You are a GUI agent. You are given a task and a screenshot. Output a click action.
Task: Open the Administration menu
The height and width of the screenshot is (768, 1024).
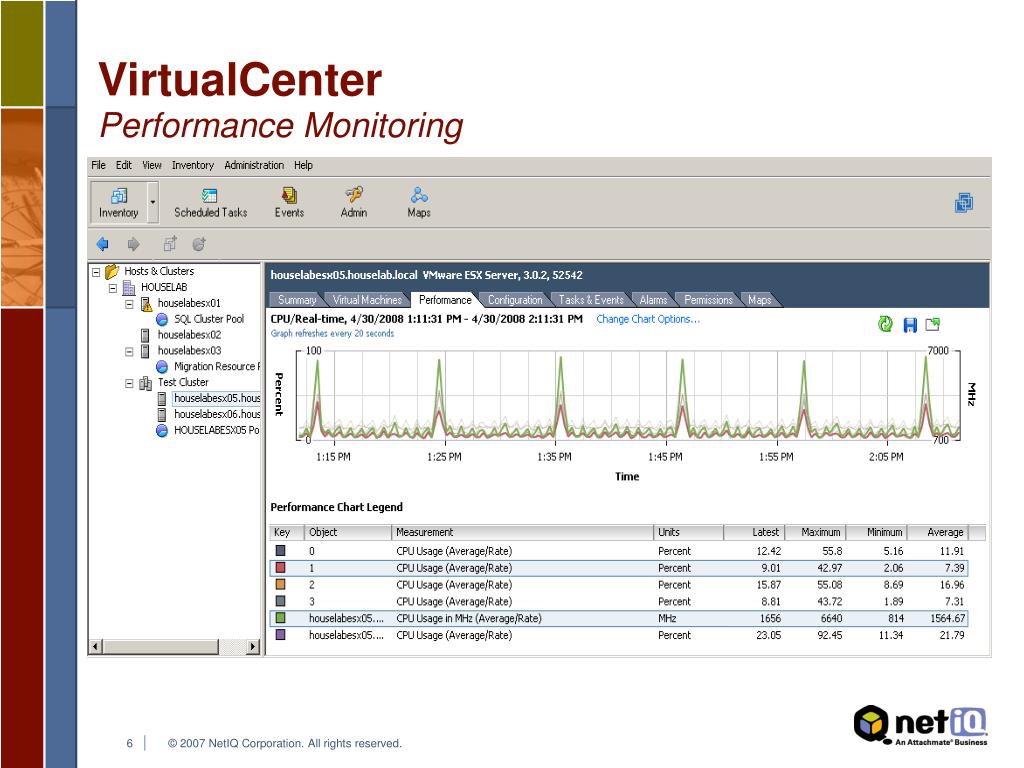[x=254, y=165]
